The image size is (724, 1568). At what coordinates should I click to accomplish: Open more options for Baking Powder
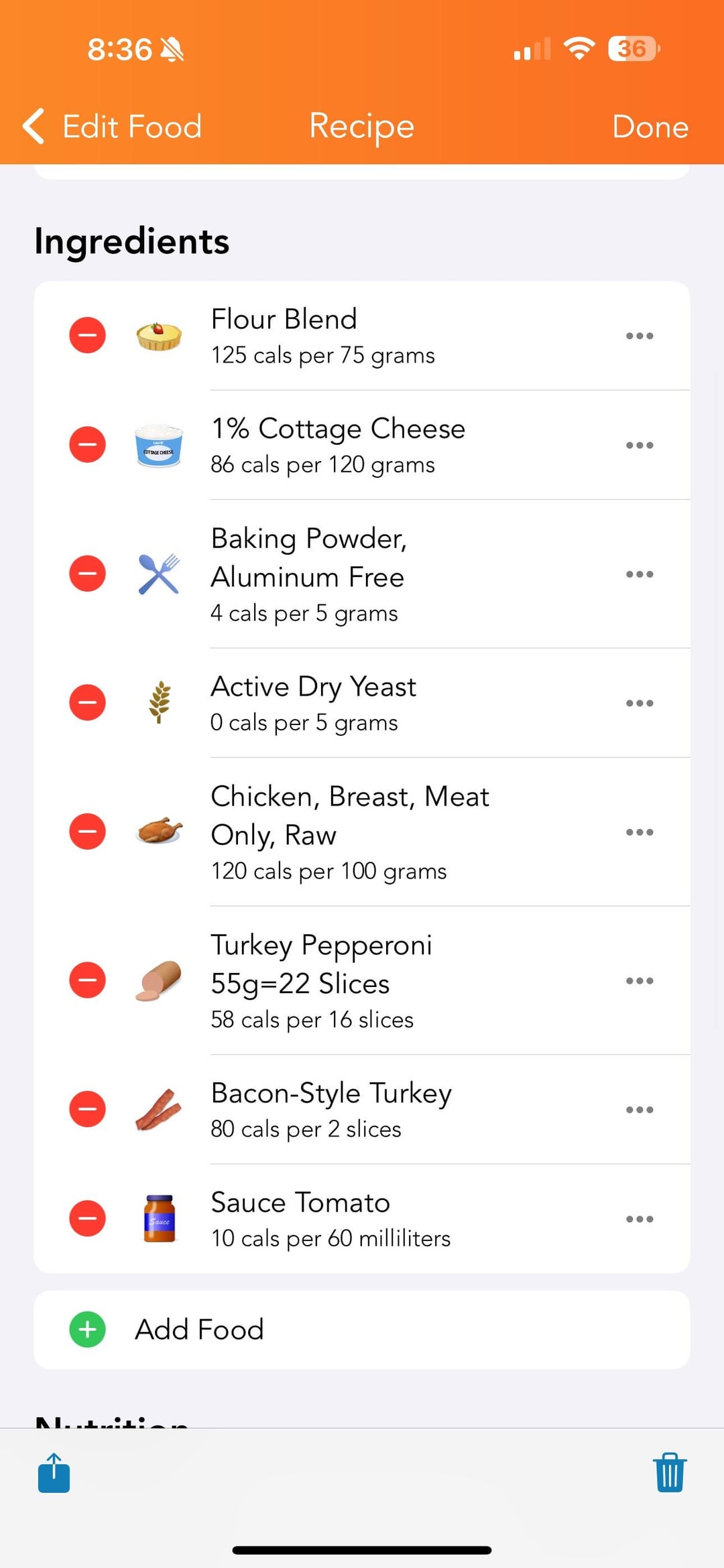tap(639, 574)
